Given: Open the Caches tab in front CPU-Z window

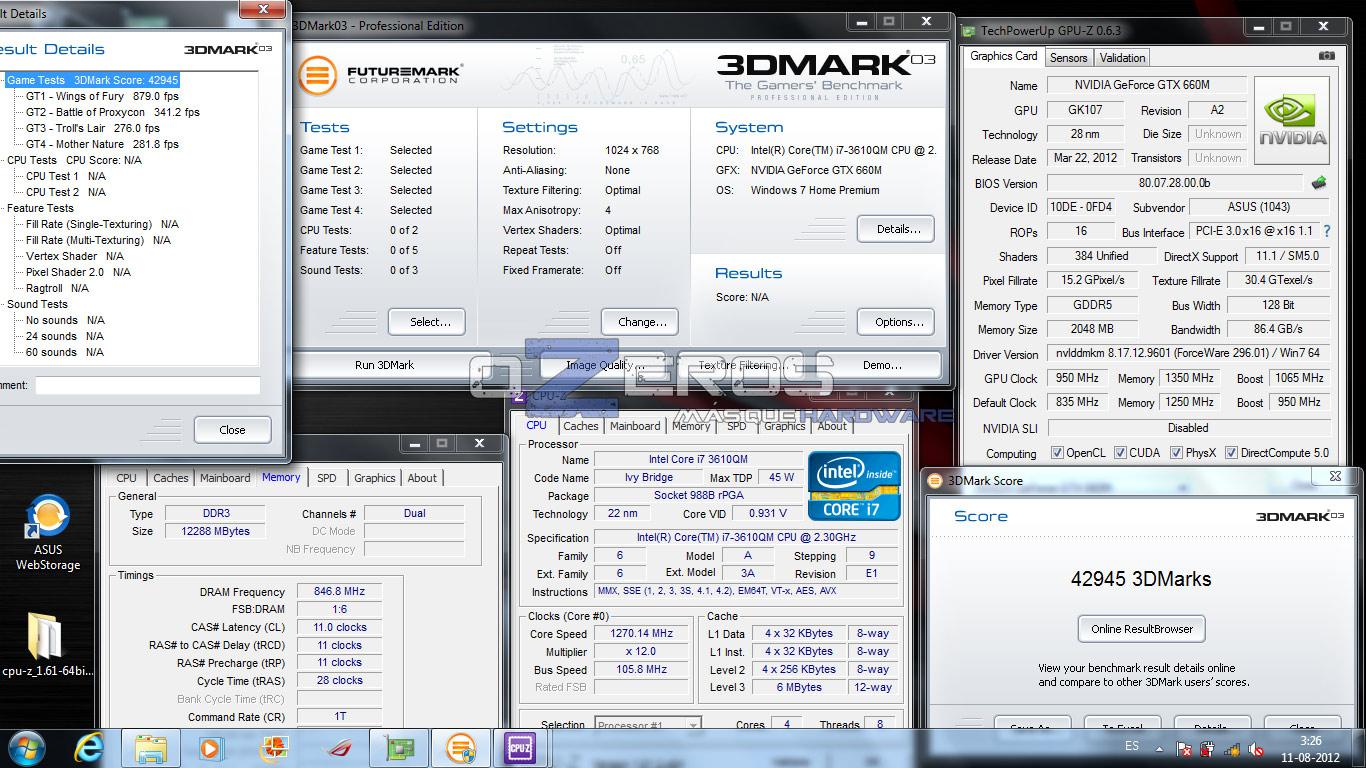Looking at the screenshot, I should (x=580, y=426).
